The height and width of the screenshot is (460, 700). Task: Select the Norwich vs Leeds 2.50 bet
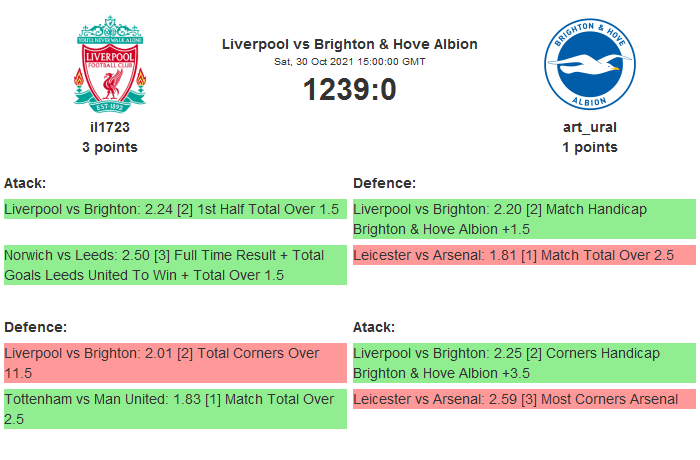click(x=175, y=265)
